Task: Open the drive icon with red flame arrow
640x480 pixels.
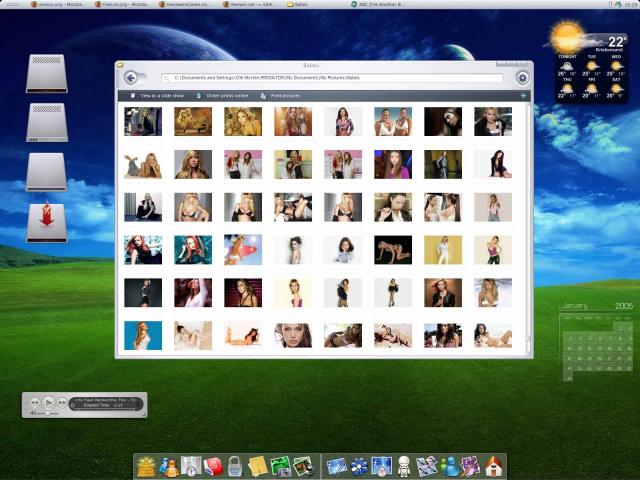Action: tap(47, 222)
